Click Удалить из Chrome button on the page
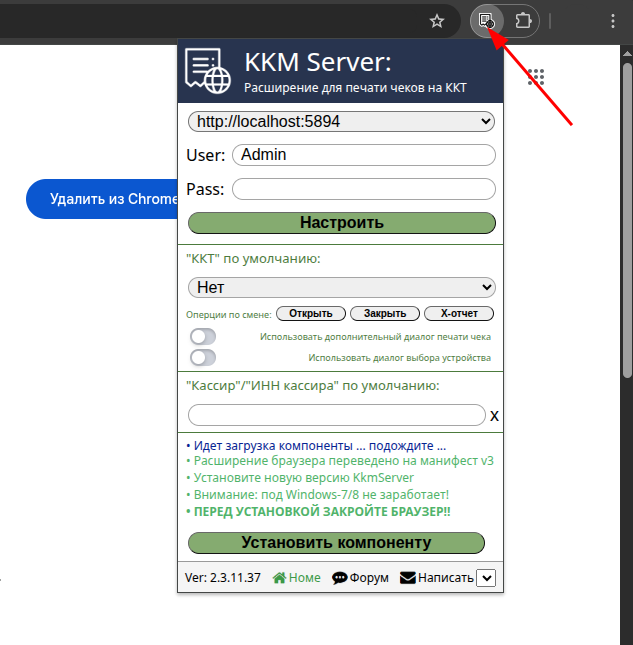 click(102, 199)
